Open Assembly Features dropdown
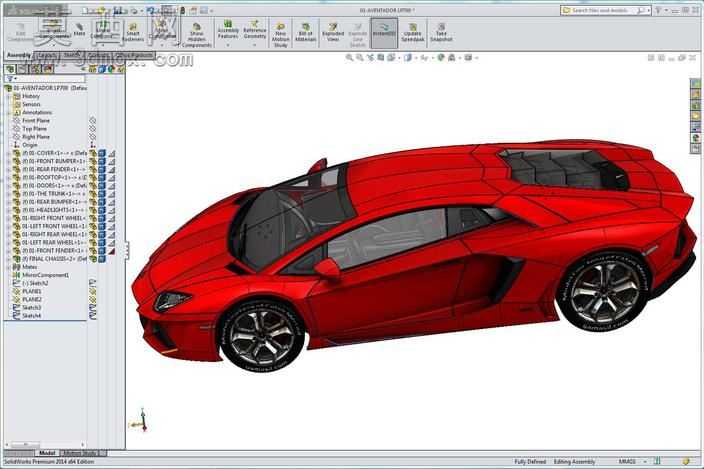The image size is (704, 469). tap(228, 45)
